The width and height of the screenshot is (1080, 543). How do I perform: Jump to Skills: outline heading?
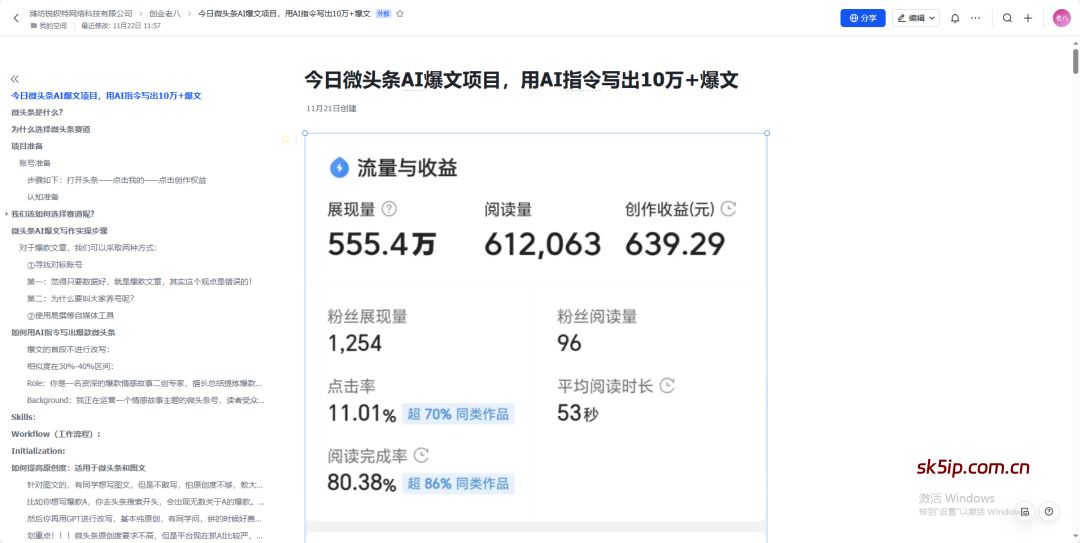[x=23, y=417]
